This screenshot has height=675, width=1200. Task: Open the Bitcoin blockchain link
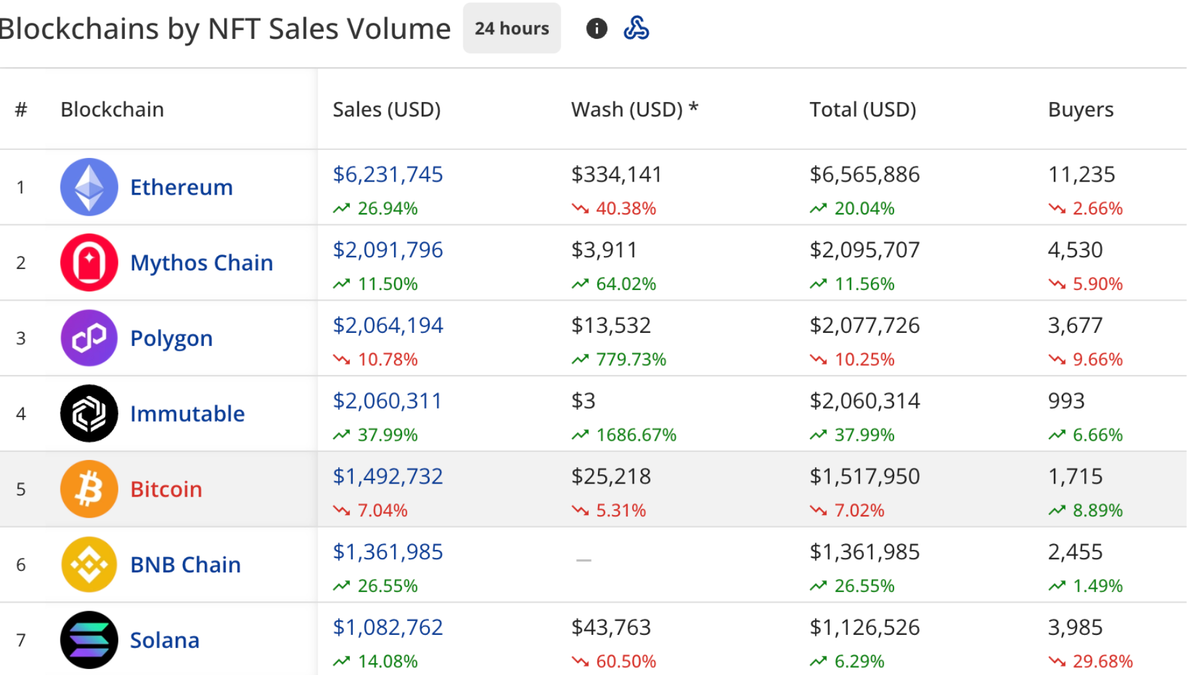pos(166,489)
